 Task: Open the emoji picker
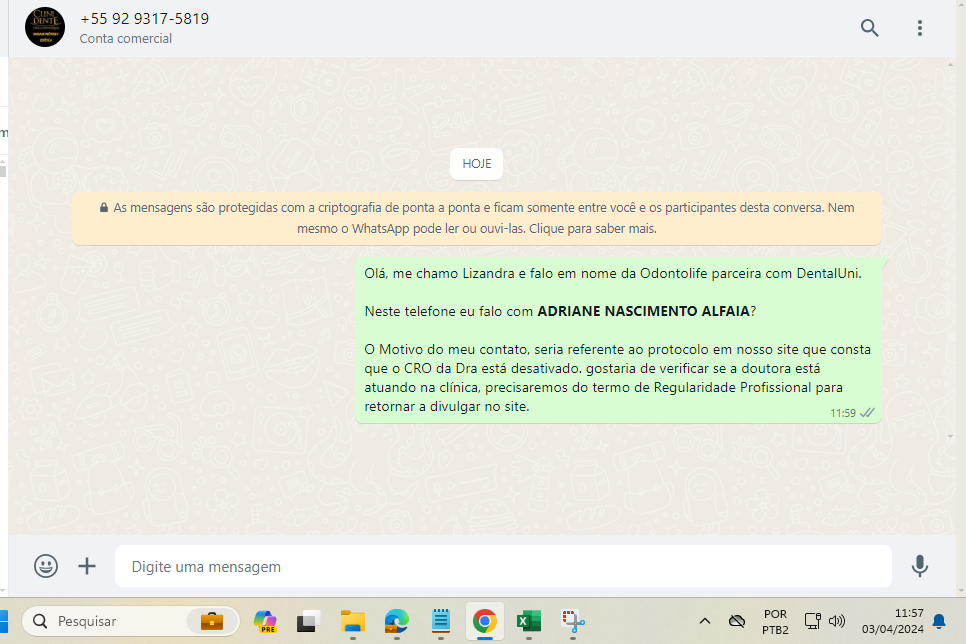46,566
